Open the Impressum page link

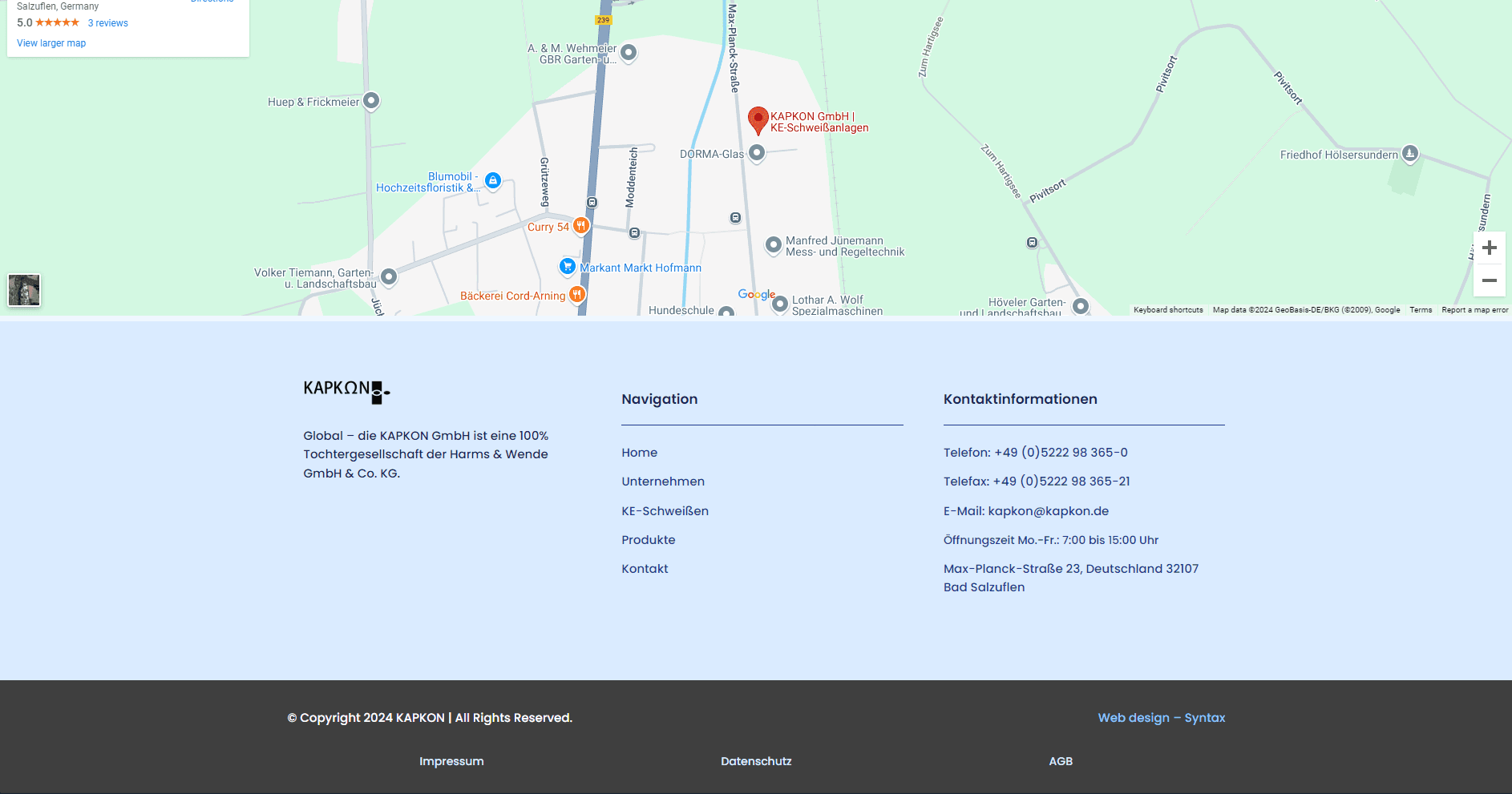[x=451, y=761]
